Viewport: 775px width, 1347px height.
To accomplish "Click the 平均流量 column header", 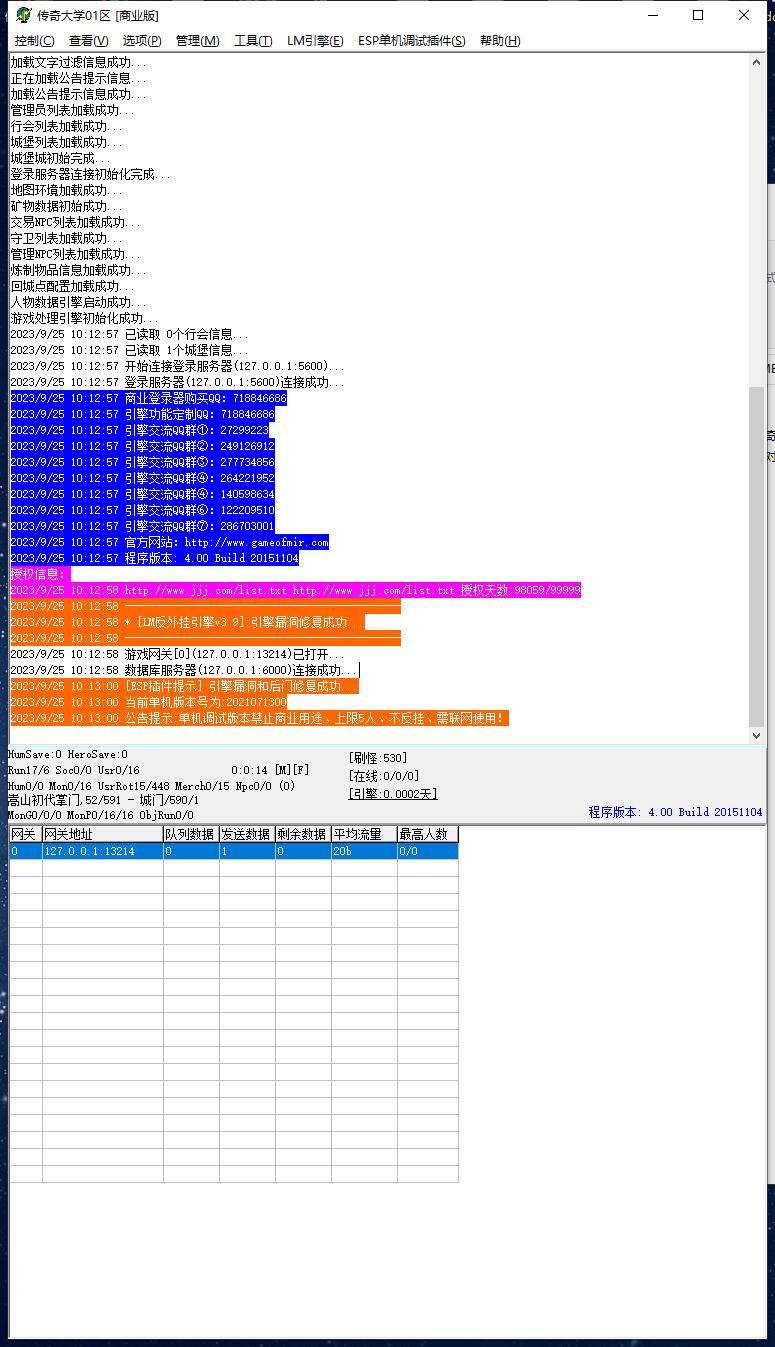I will [364, 834].
